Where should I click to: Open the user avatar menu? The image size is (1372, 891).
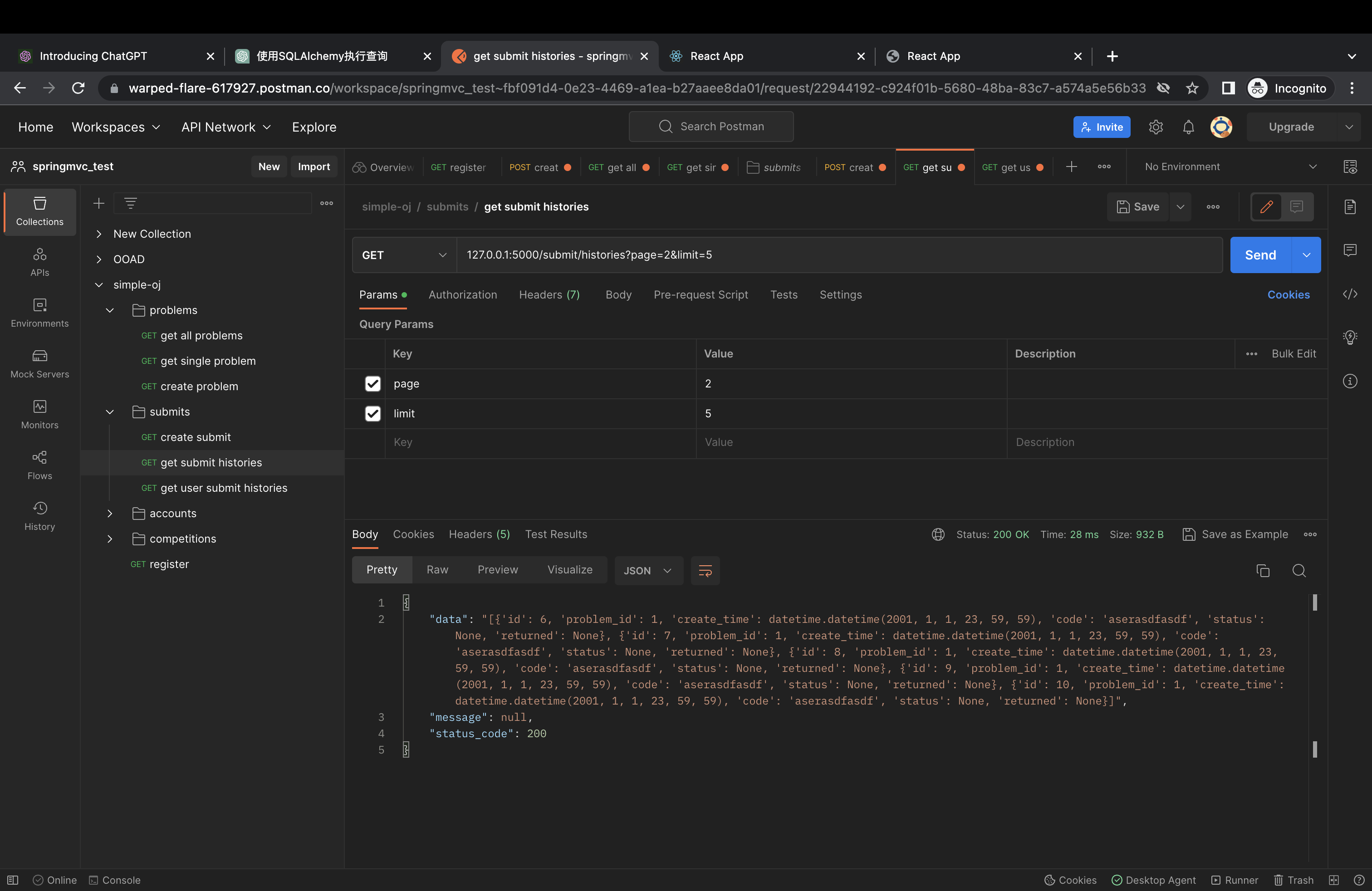click(1221, 127)
